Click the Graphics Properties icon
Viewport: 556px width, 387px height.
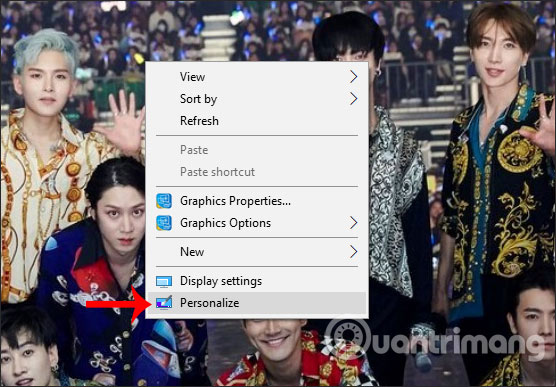coord(164,201)
